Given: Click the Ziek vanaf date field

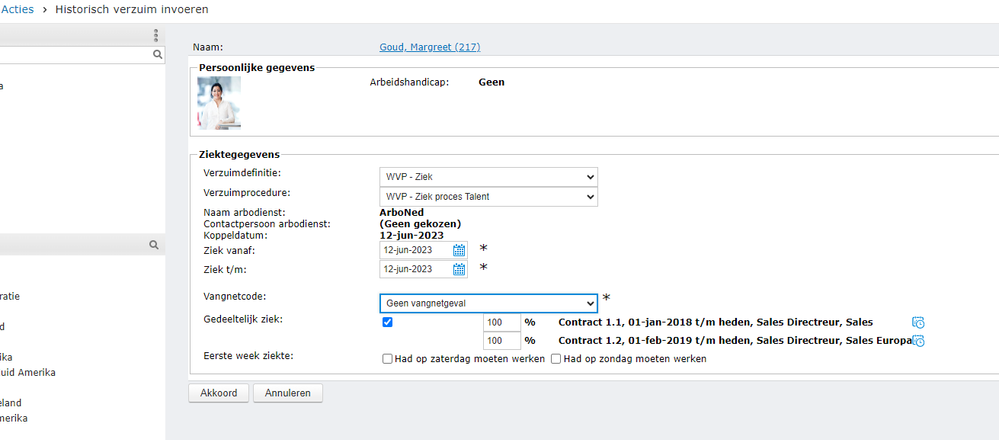Looking at the screenshot, I should pyautogui.click(x=415, y=250).
